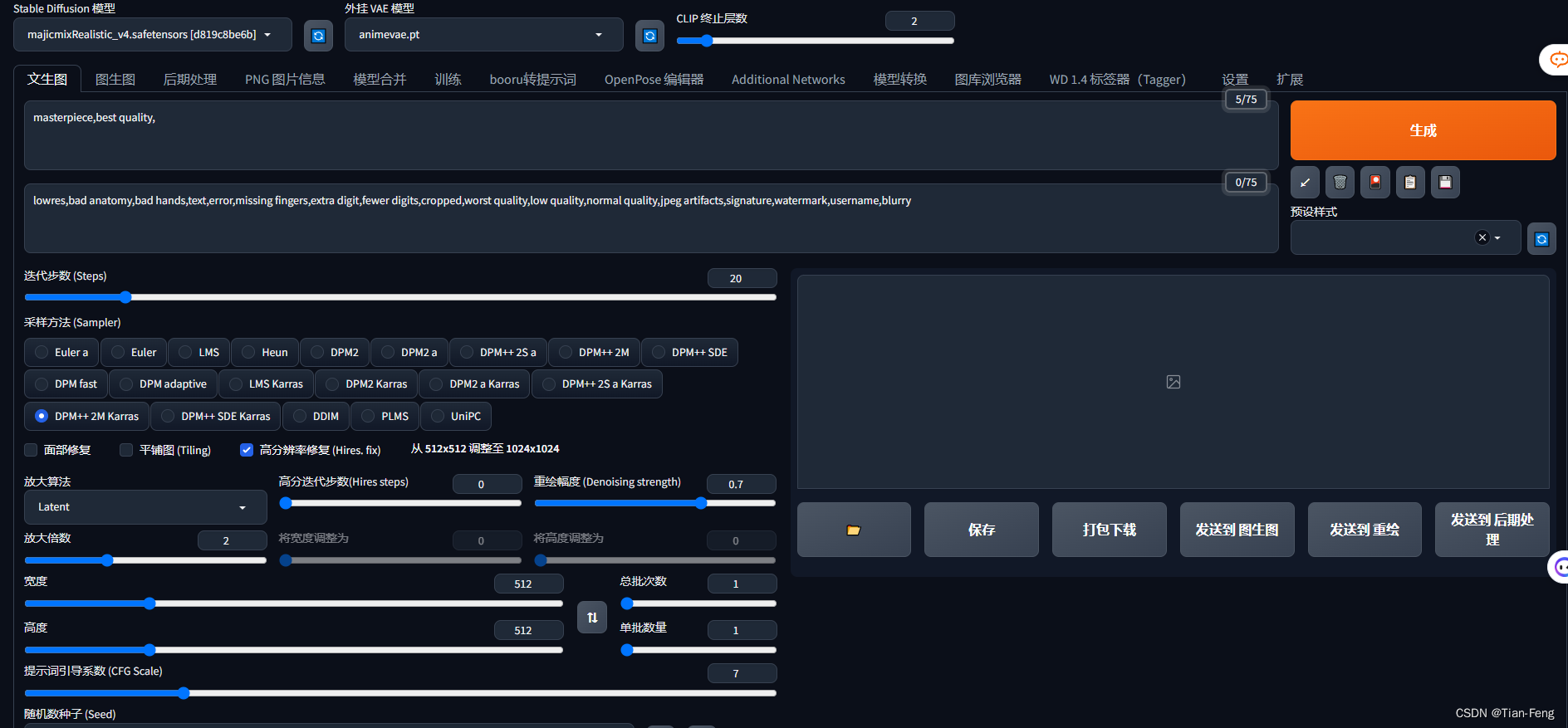Viewport: 1568px width, 728px height.
Task: Open the PNG 图片信息 tab
Action: 285,79
